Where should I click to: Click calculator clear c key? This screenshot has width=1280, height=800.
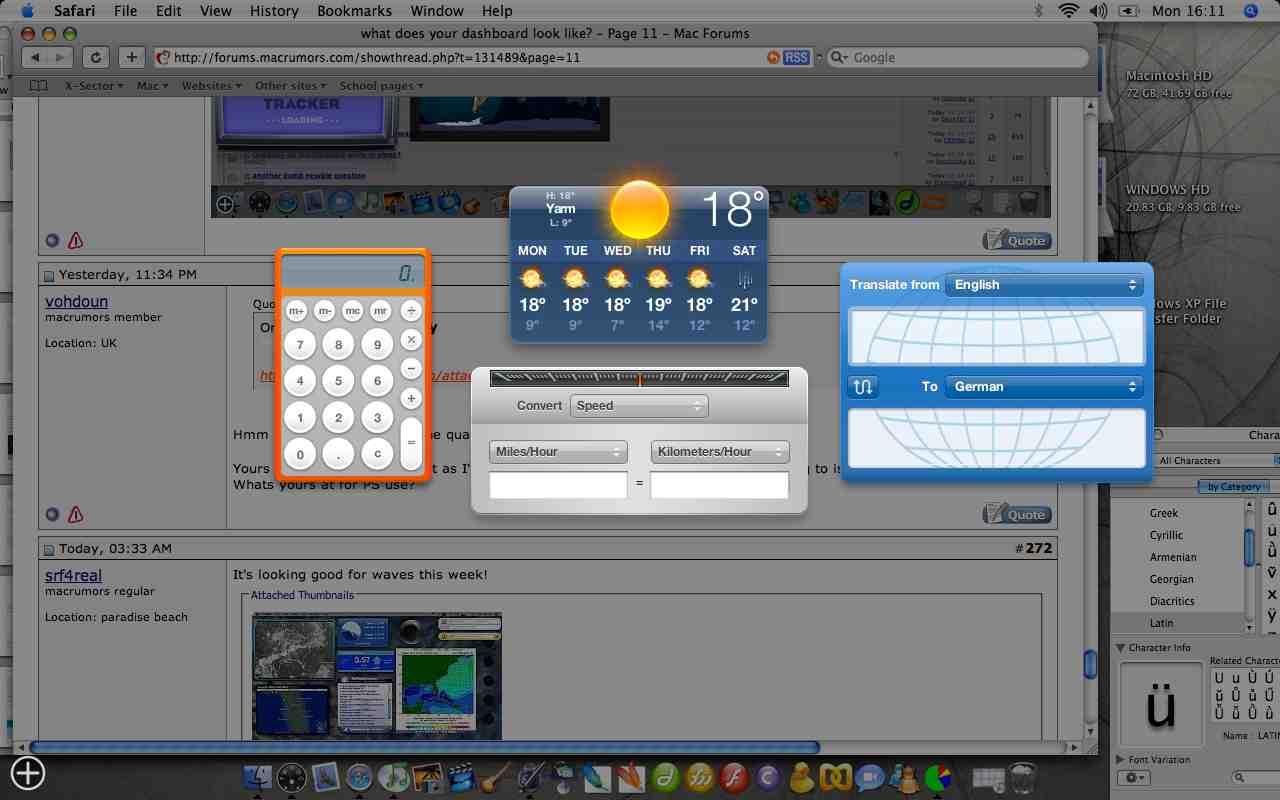[x=377, y=454]
